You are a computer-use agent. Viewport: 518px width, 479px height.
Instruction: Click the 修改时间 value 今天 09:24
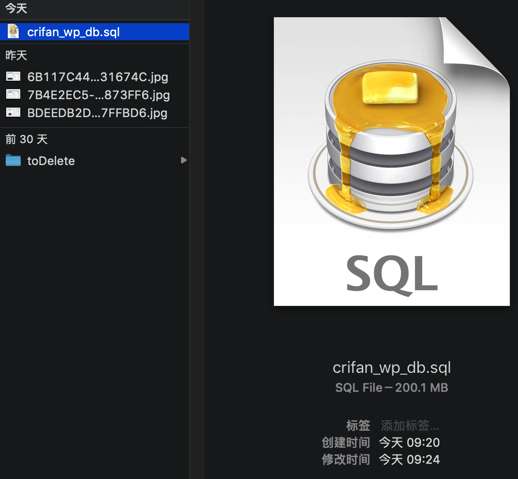(x=409, y=460)
